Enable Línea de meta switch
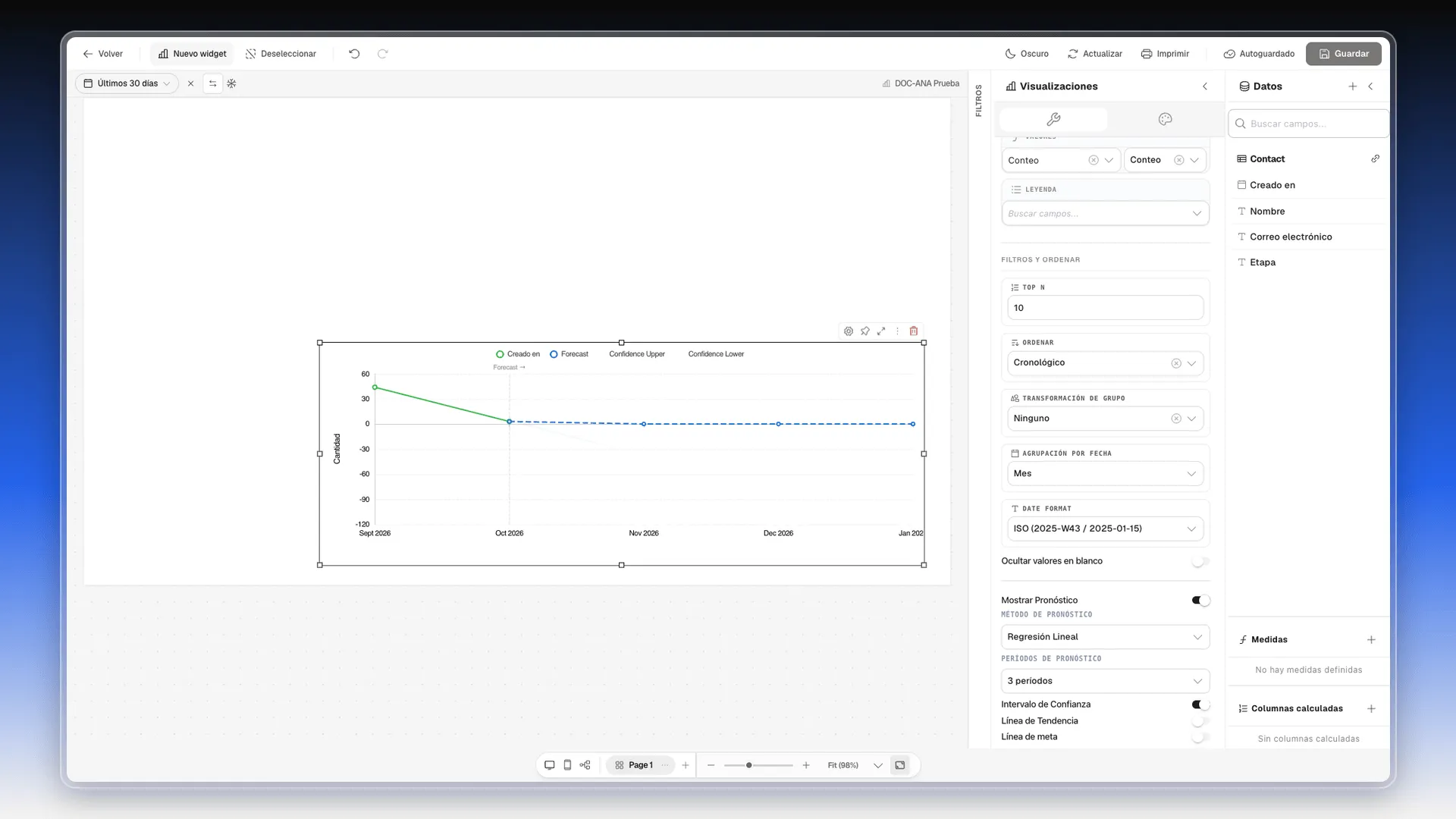The height and width of the screenshot is (819, 1456). (x=1200, y=737)
